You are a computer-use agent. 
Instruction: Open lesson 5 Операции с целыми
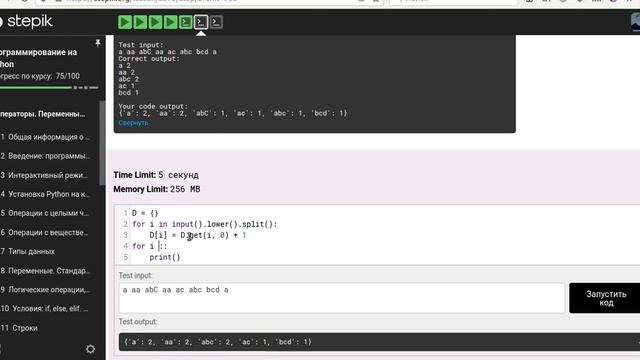(45, 213)
